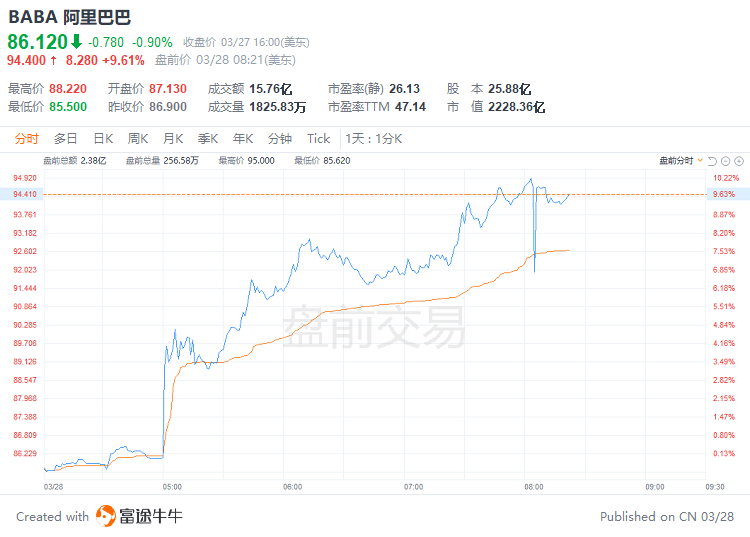Click the green down arrow beside price
The height and width of the screenshot is (537, 750).
point(77,42)
